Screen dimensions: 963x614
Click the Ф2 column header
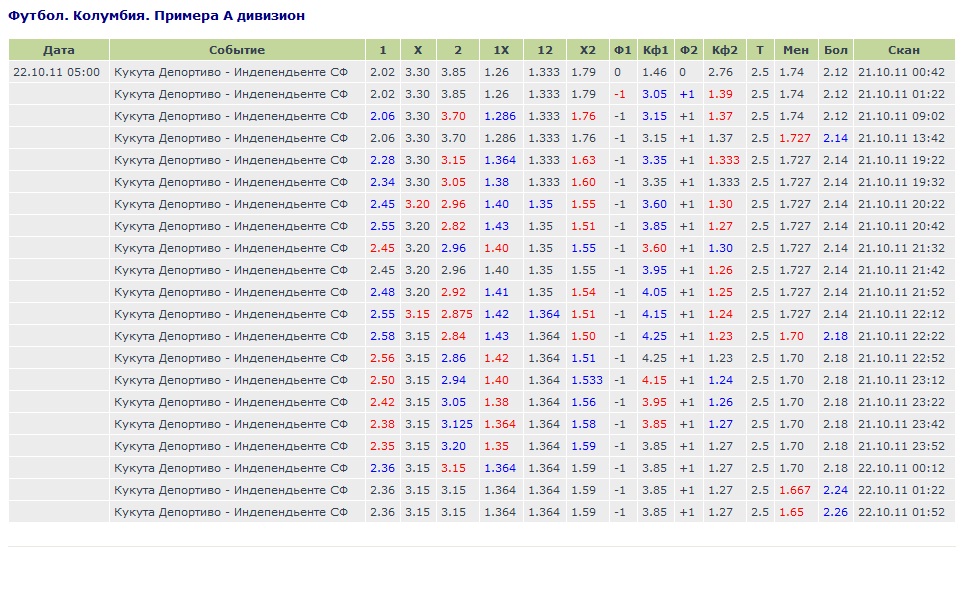click(688, 50)
